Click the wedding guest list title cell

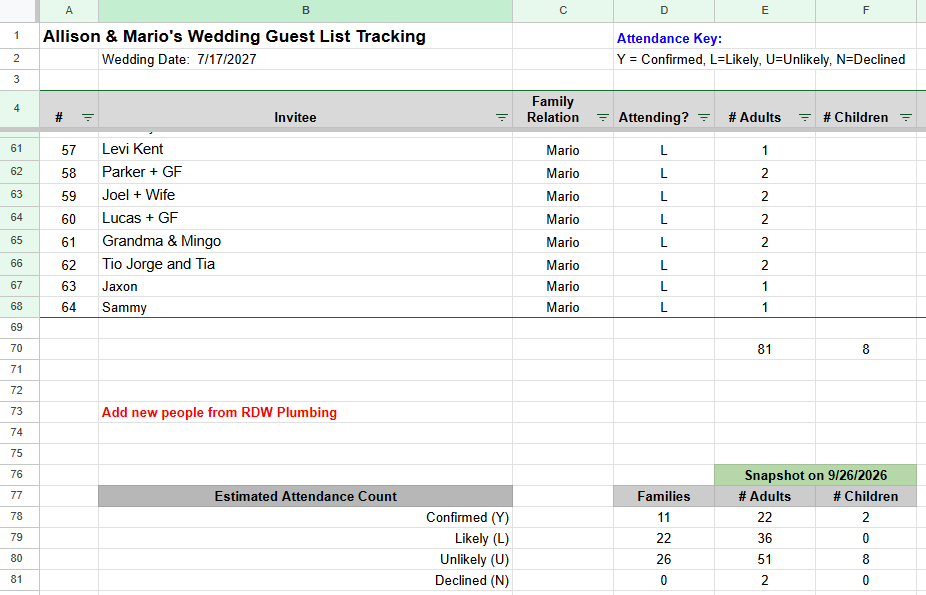coord(234,36)
